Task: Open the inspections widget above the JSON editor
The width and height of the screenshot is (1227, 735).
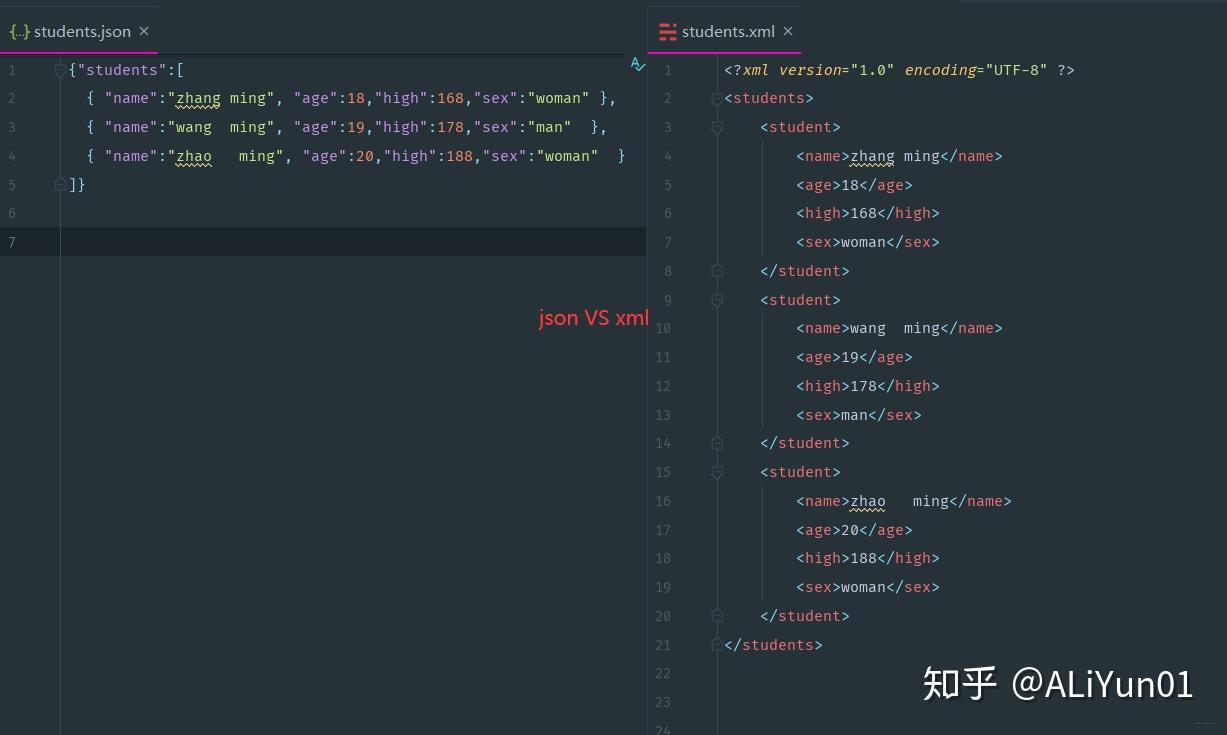Action: point(638,64)
